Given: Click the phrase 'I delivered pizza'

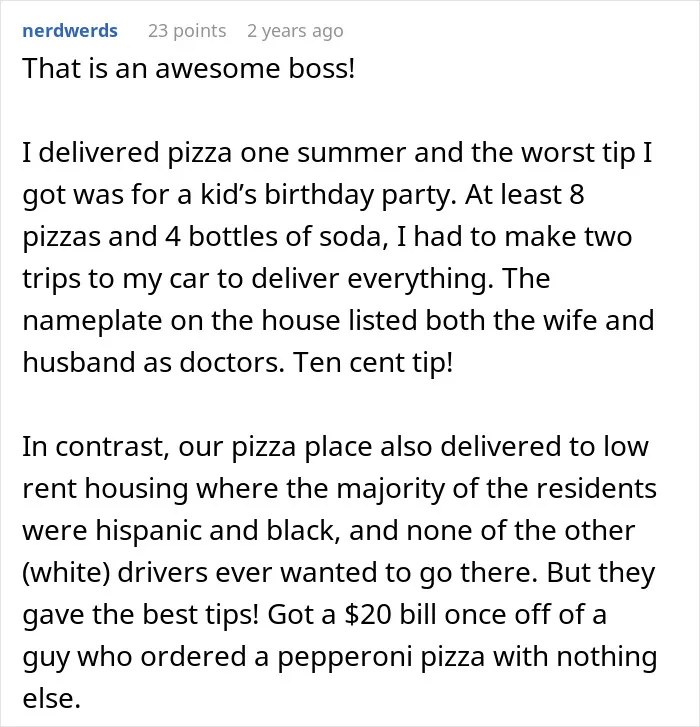Looking at the screenshot, I should point(127,153).
